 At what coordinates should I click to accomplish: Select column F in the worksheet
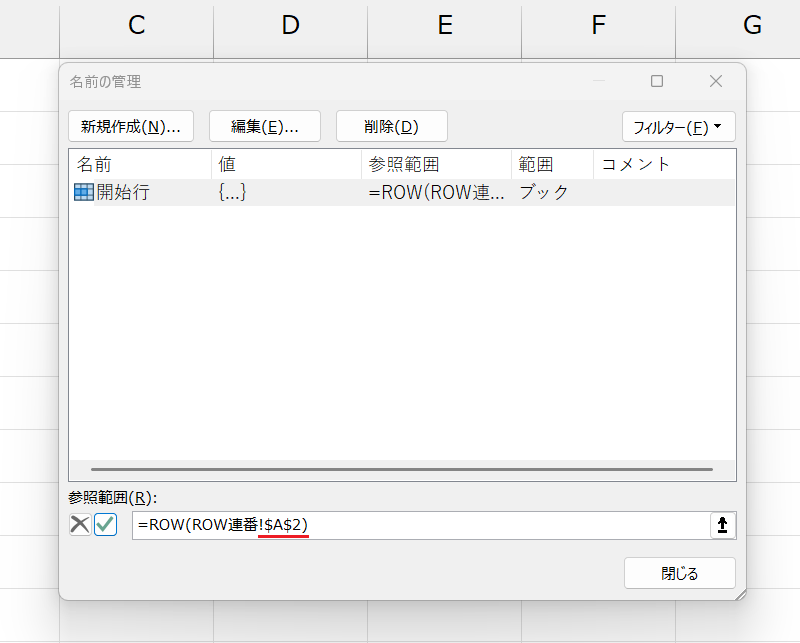pos(598,25)
